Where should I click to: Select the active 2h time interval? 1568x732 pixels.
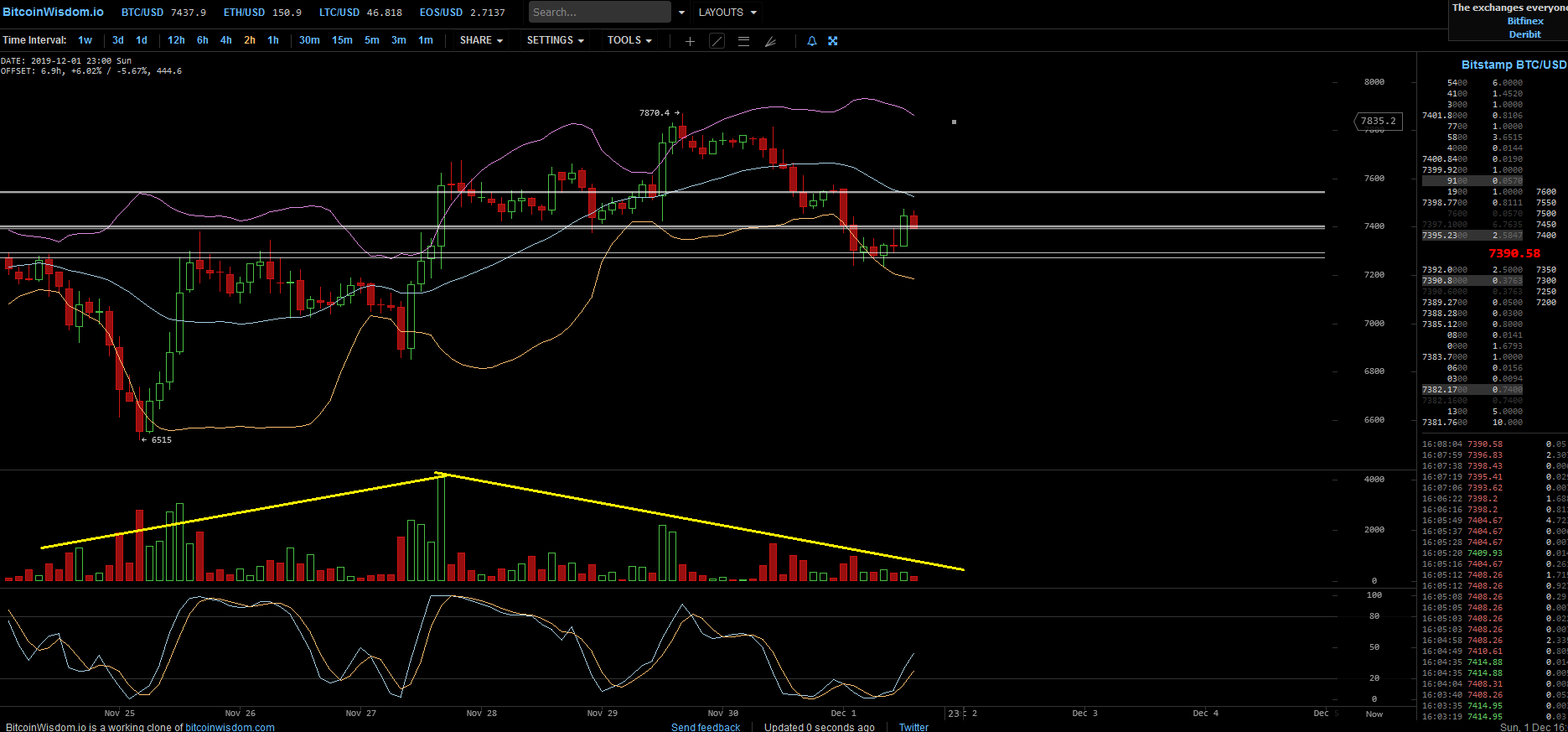tap(250, 40)
